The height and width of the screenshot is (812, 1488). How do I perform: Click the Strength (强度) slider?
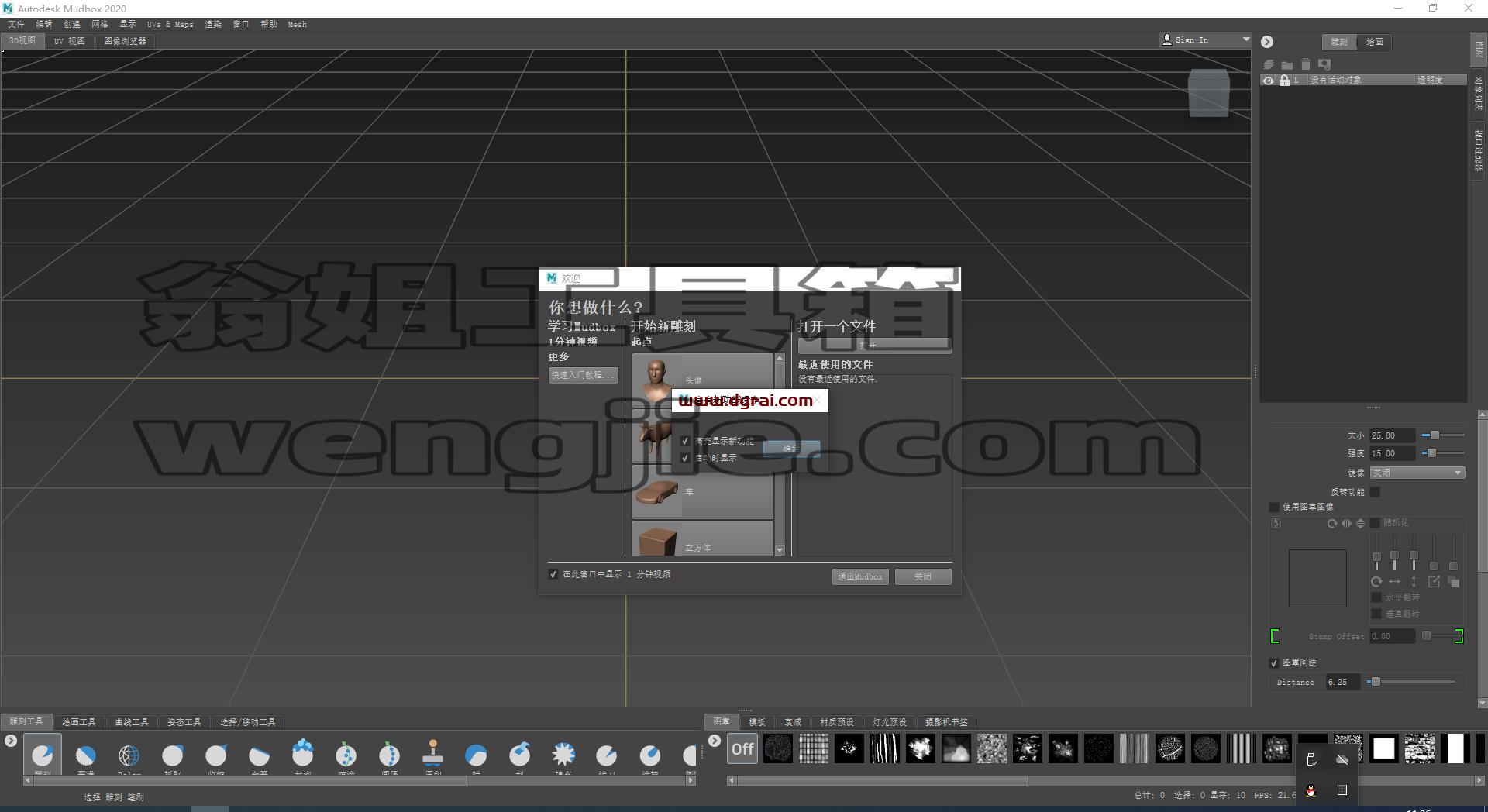click(x=1443, y=453)
